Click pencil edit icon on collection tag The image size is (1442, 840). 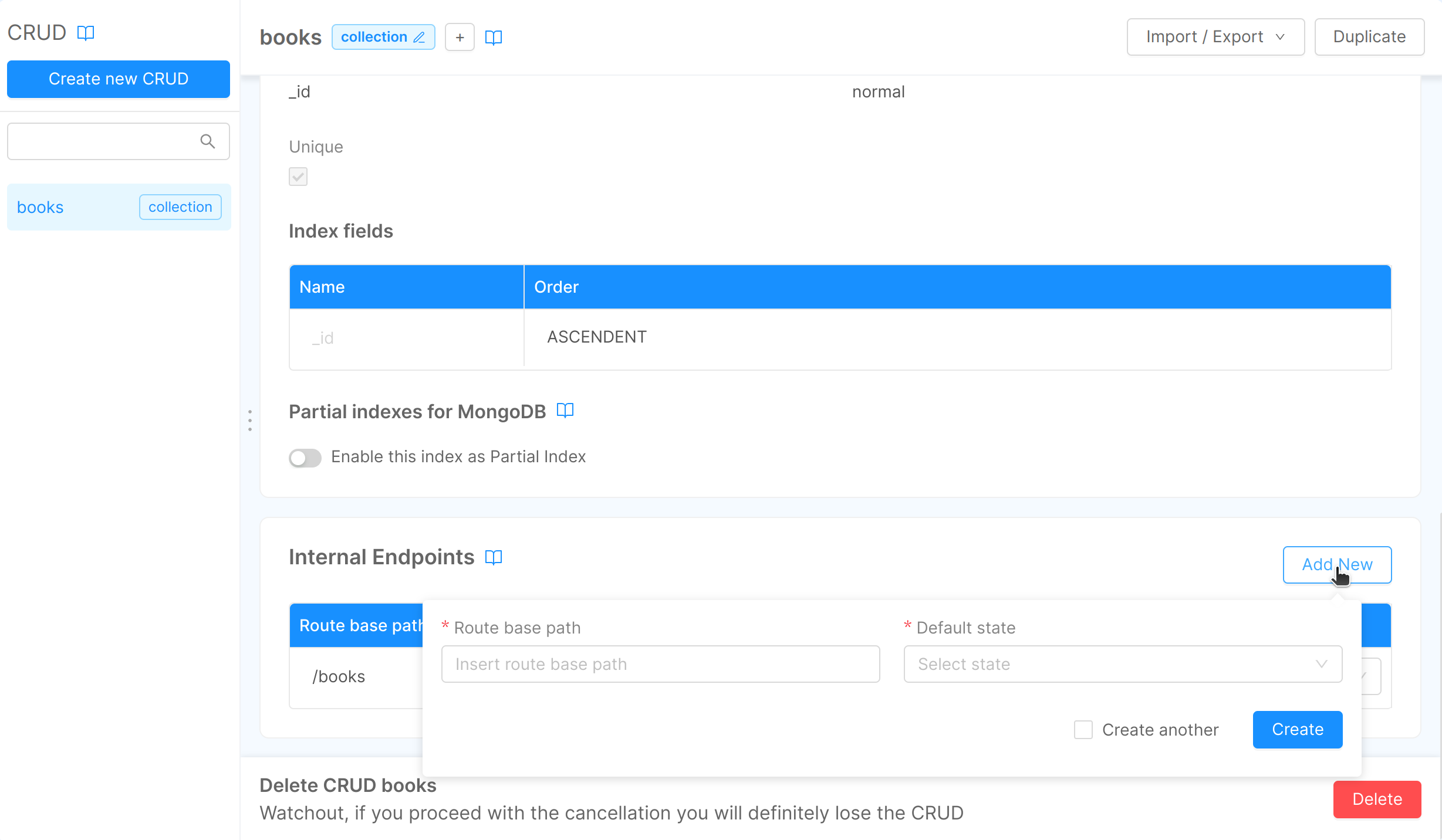click(419, 38)
